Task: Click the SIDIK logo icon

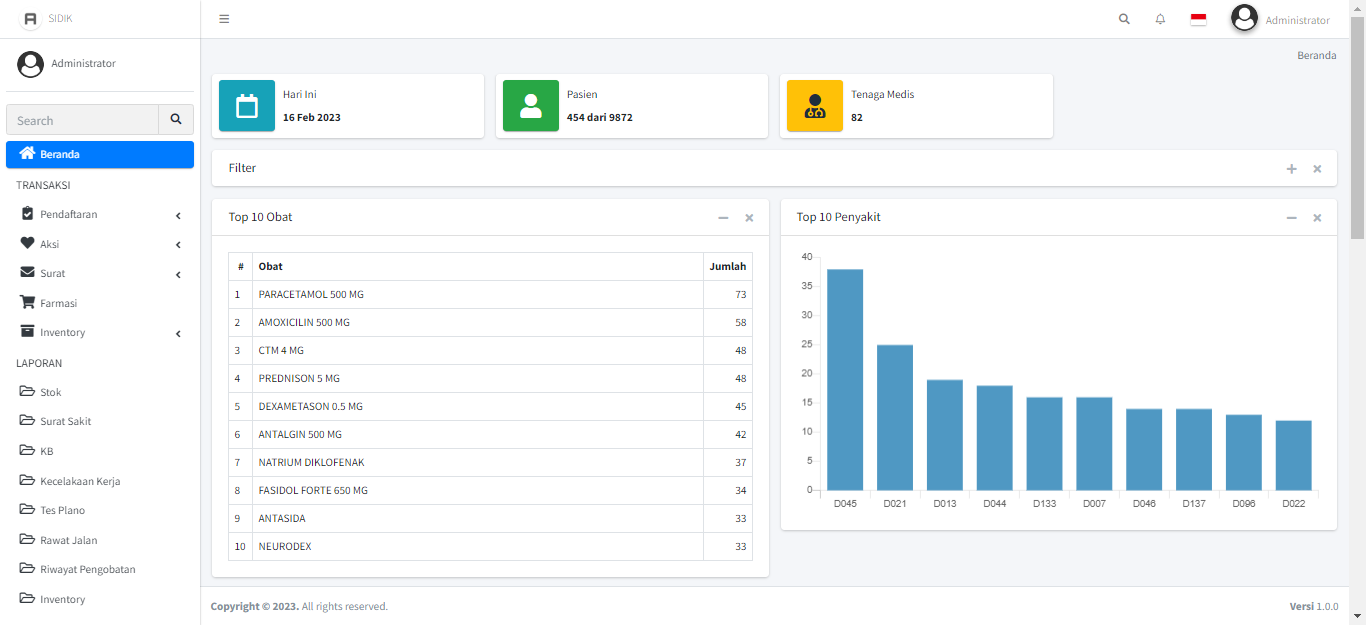Action: coord(31,19)
